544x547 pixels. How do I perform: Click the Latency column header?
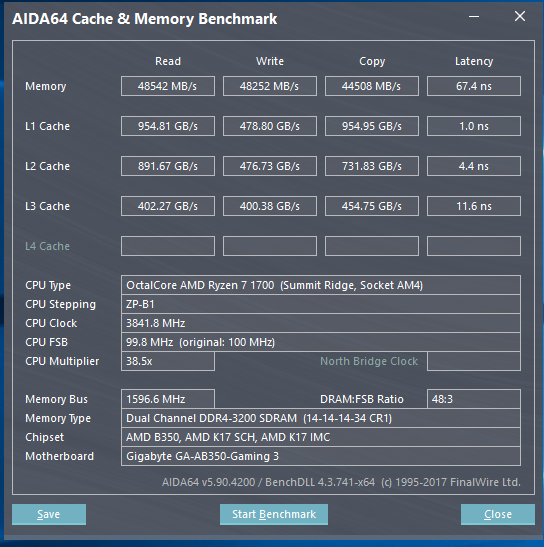point(474,61)
